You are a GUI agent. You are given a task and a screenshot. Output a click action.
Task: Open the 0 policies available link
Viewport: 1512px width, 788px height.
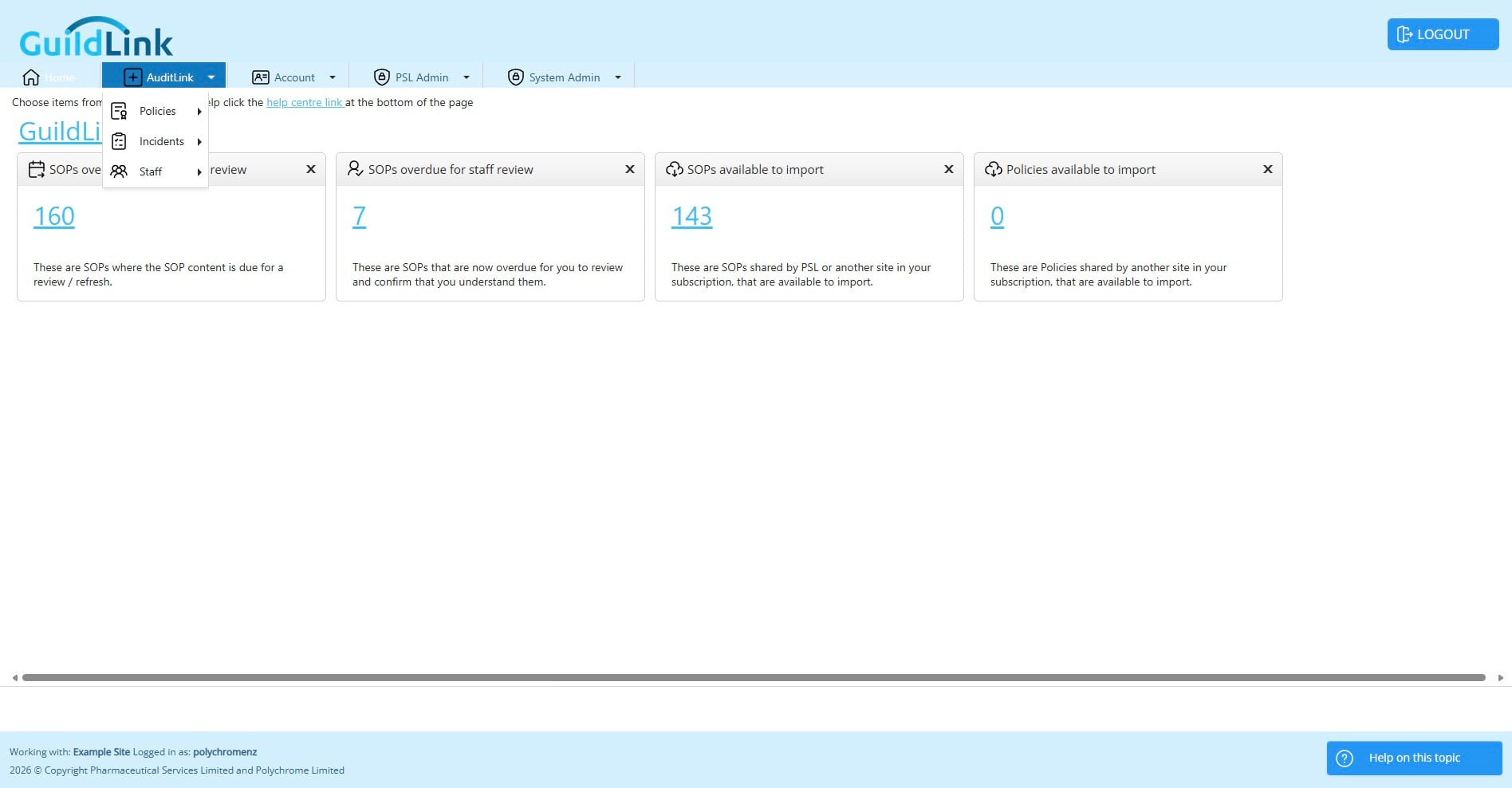(997, 216)
